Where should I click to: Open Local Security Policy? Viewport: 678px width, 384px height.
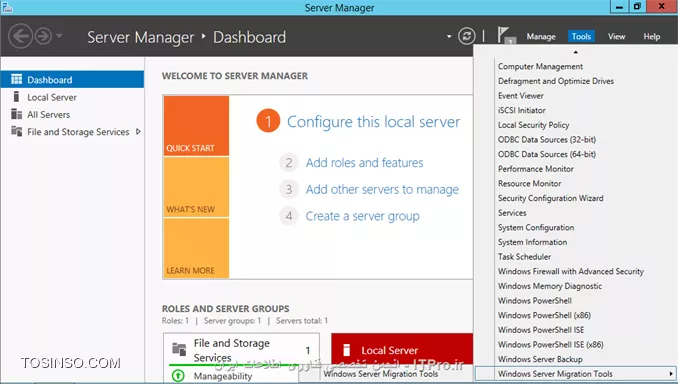coord(533,125)
